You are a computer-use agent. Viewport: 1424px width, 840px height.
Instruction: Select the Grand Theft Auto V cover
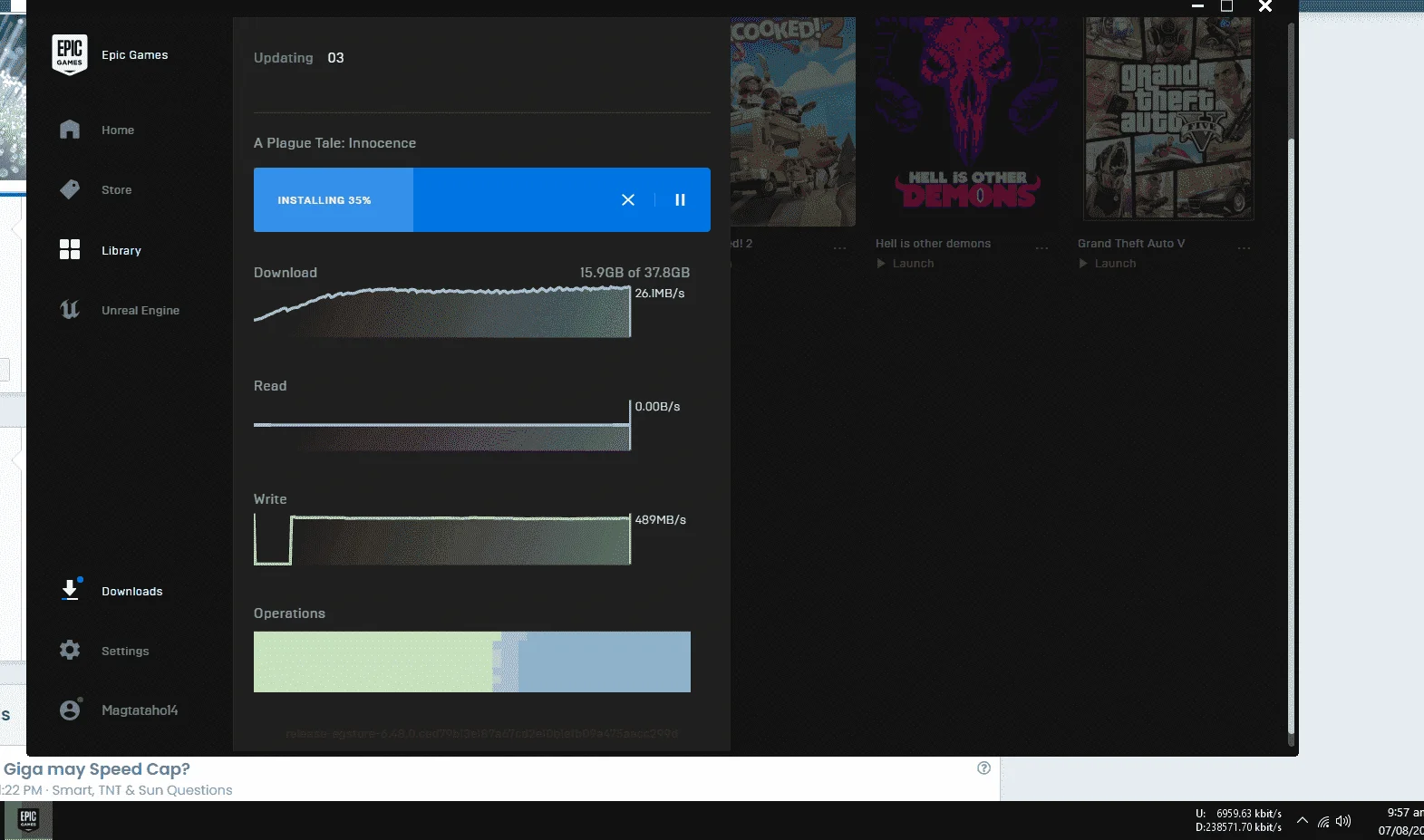(1169, 119)
